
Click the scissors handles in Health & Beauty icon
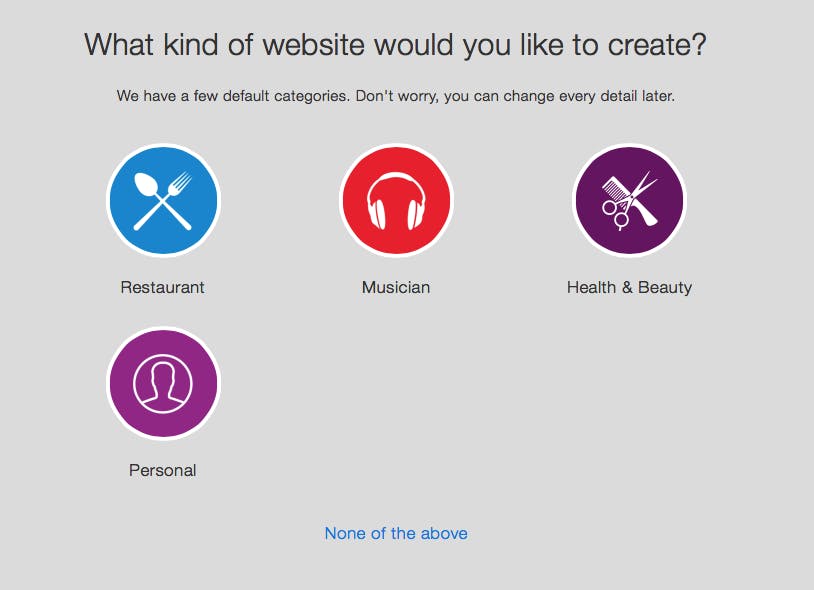(614, 211)
